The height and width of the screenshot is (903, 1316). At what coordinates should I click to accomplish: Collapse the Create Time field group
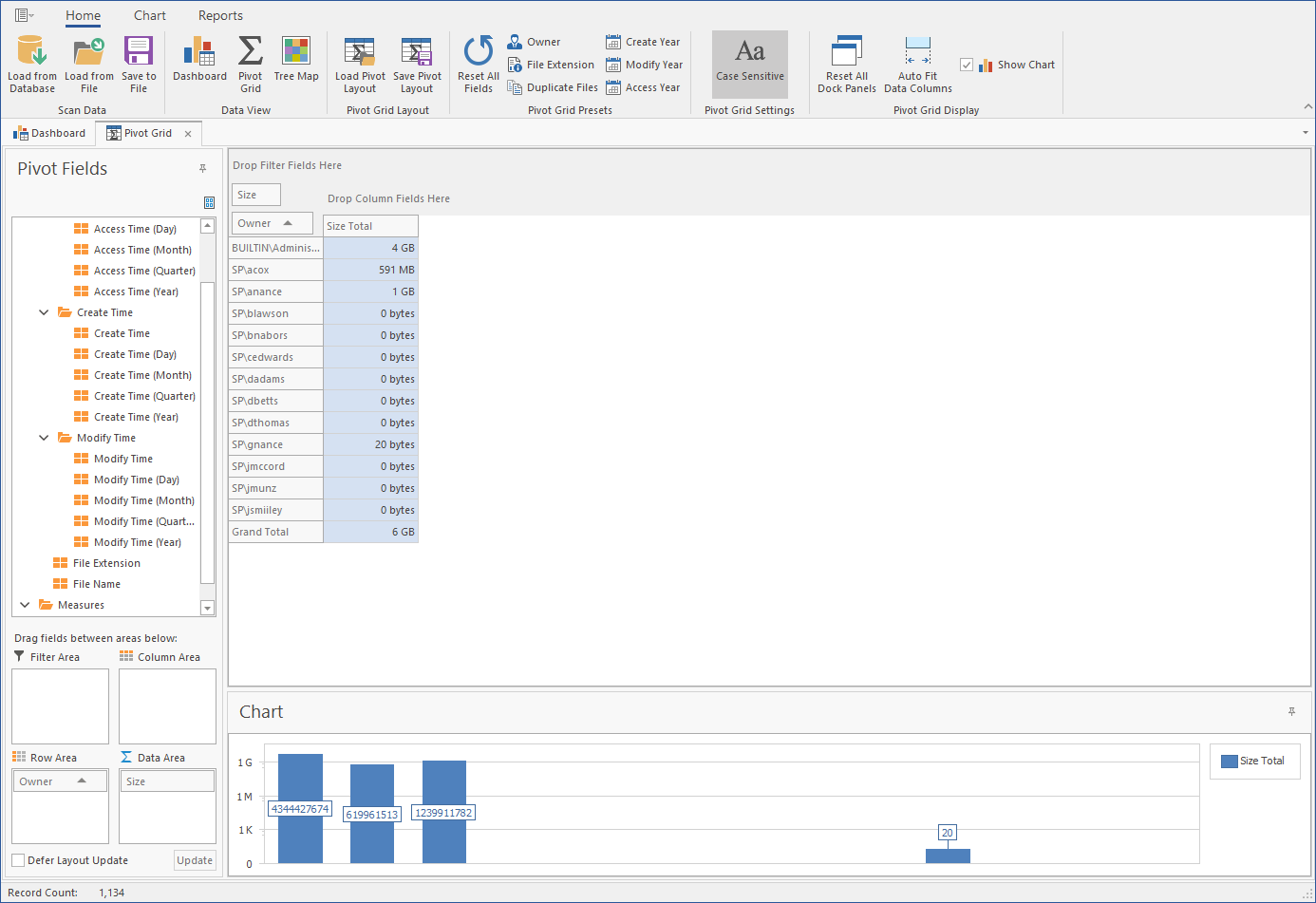(x=43, y=311)
